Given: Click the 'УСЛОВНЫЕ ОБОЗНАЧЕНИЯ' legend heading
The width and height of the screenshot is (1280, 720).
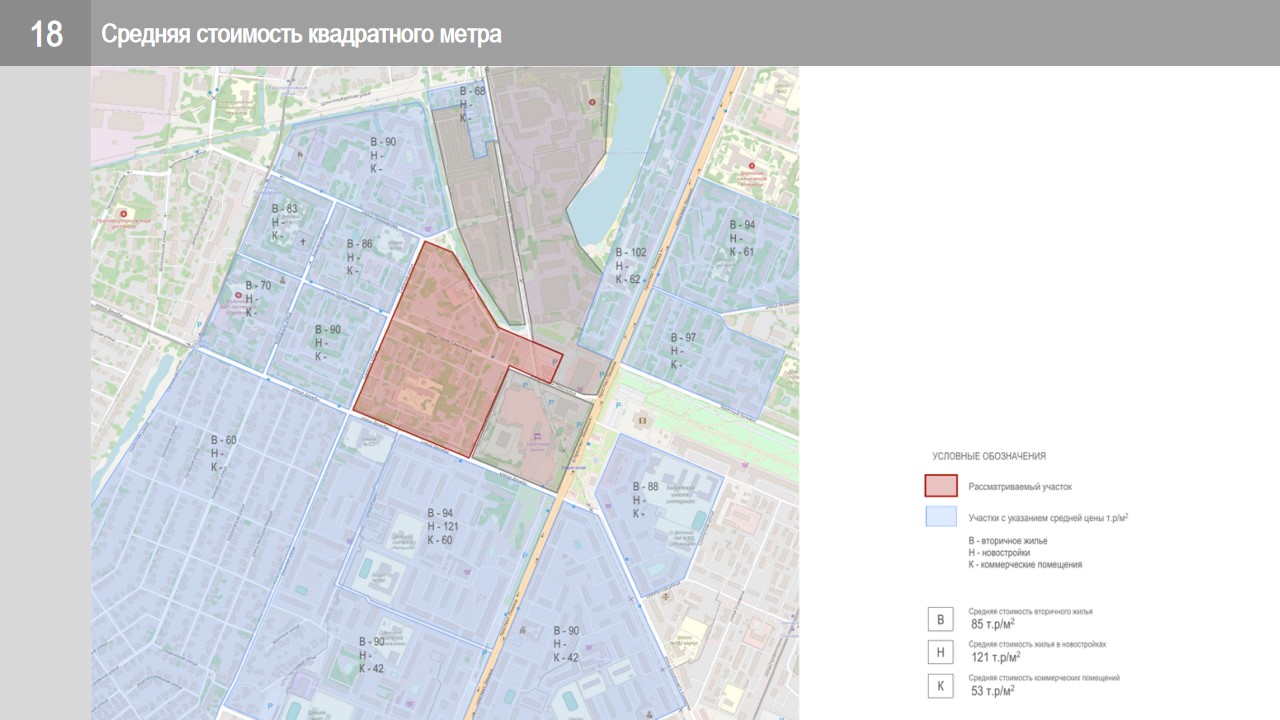Looking at the screenshot, I should pyautogui.click(x=988, y=456).
